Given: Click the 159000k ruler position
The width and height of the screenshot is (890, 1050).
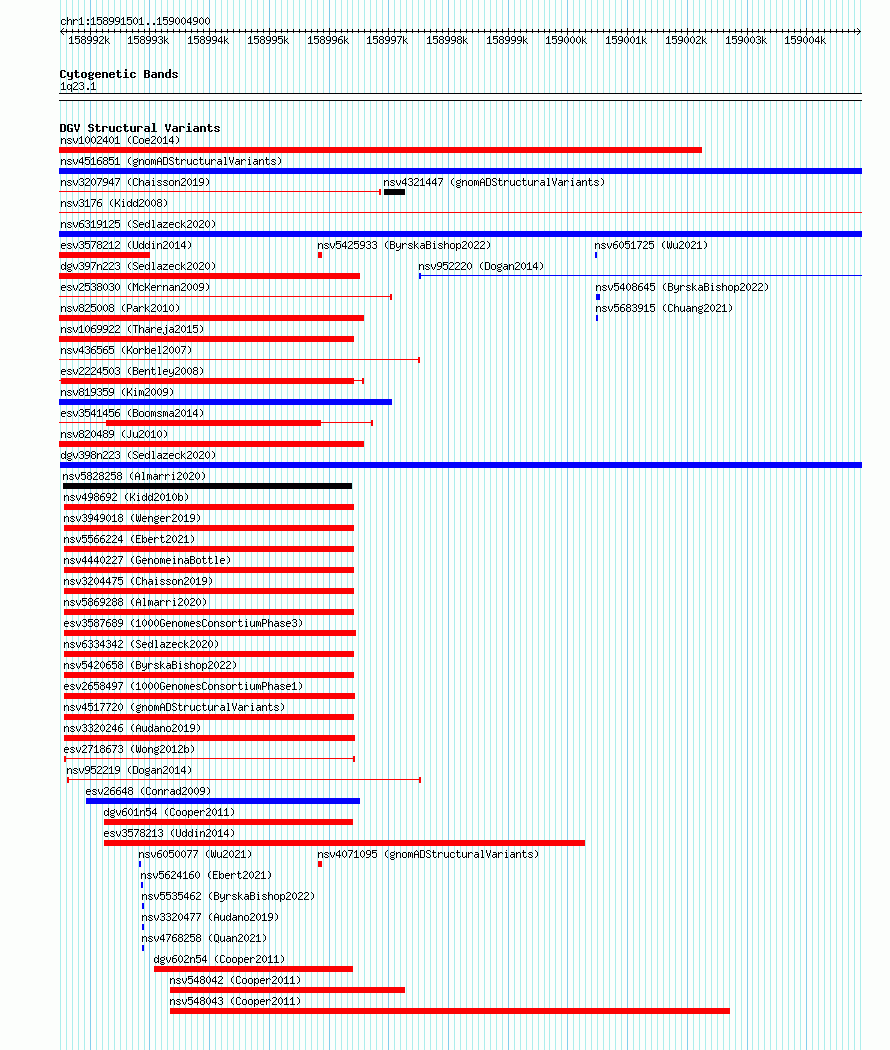Looking at the screenshot, I should [566, 40].
